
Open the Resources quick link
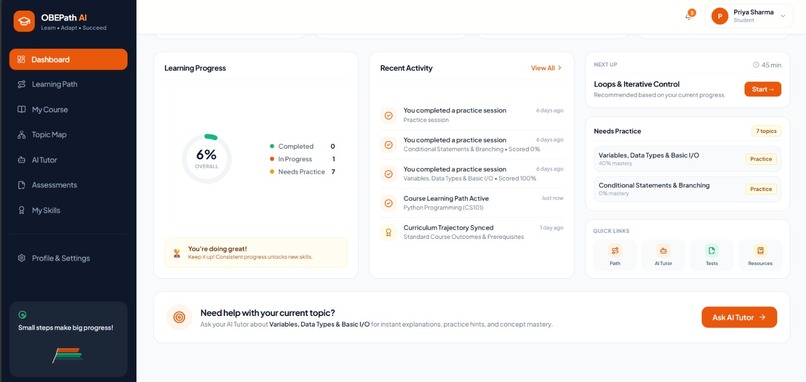(760, 255)
